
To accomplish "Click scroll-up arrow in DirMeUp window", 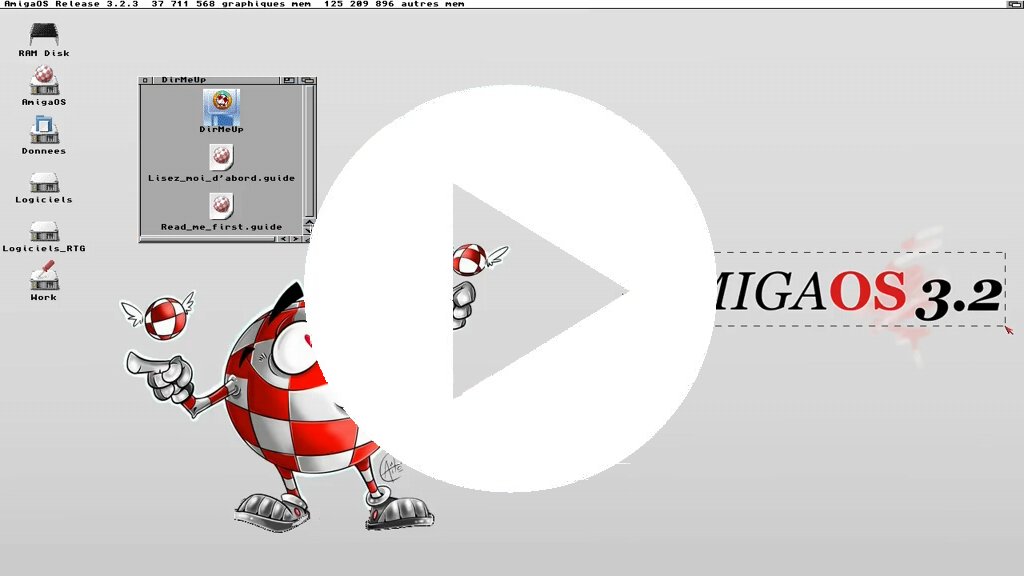I will (309, 222).
